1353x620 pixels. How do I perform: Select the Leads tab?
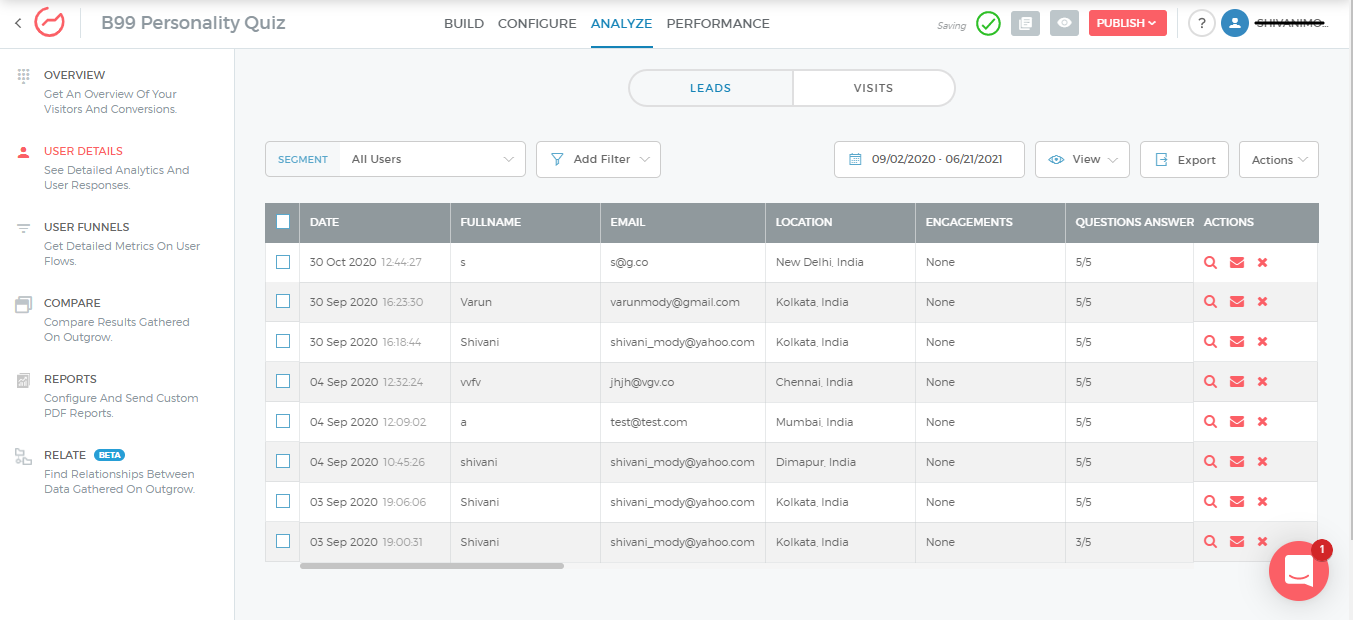[x=711, y=88]
